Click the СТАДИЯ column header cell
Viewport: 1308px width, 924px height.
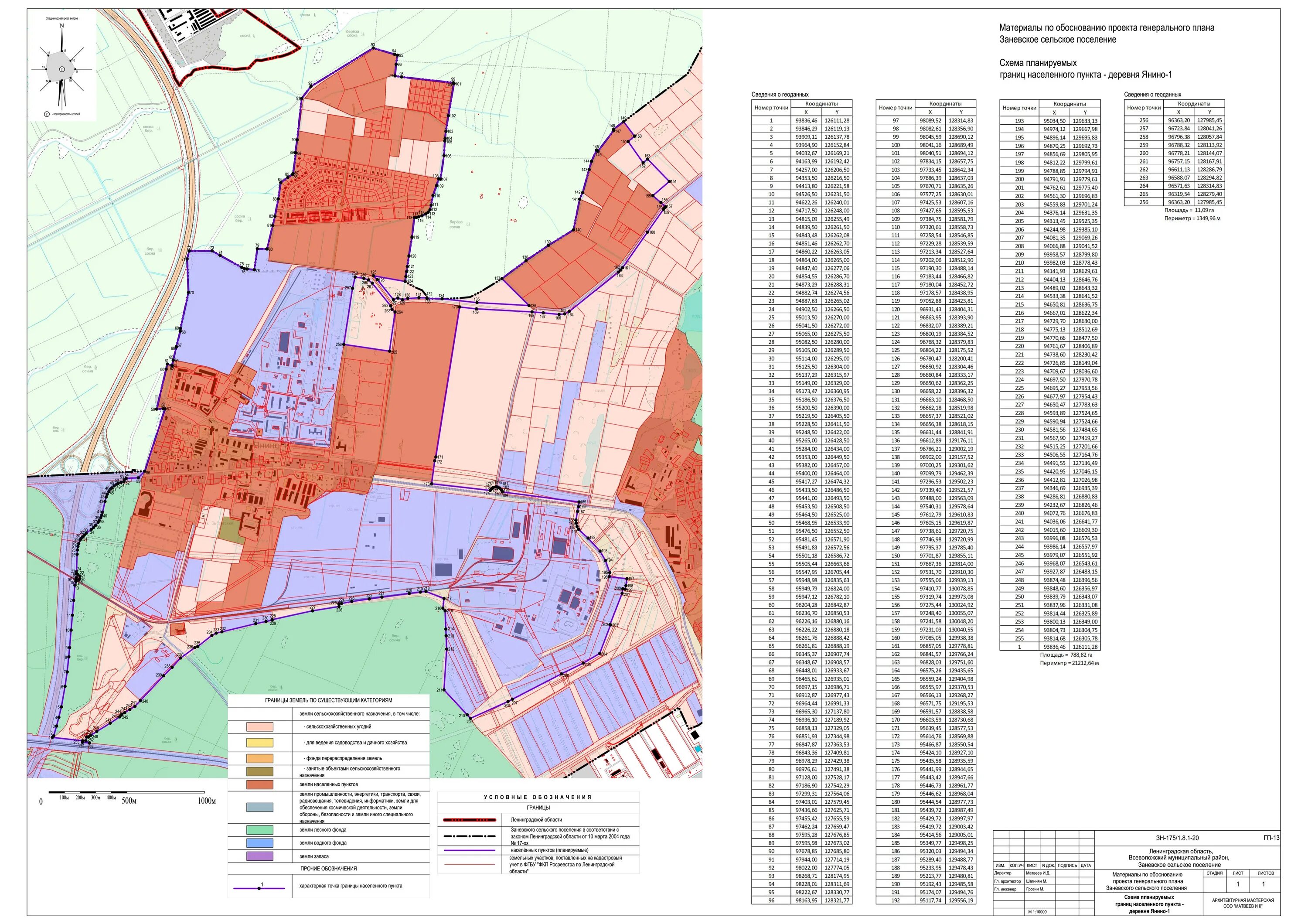point(1215,873)
